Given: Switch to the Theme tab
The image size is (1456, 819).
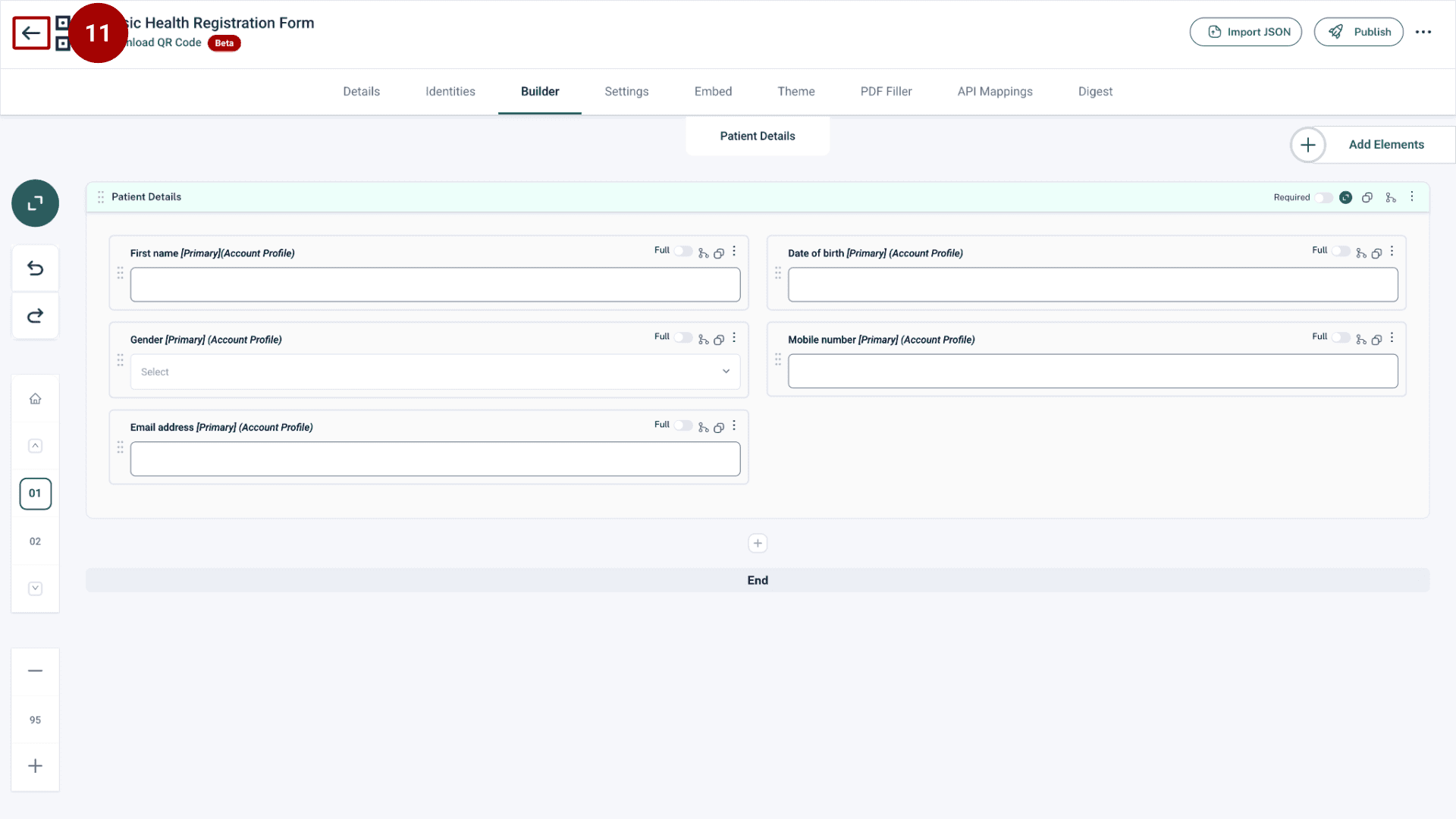Looking at the screenshot, I should (796, 91).
